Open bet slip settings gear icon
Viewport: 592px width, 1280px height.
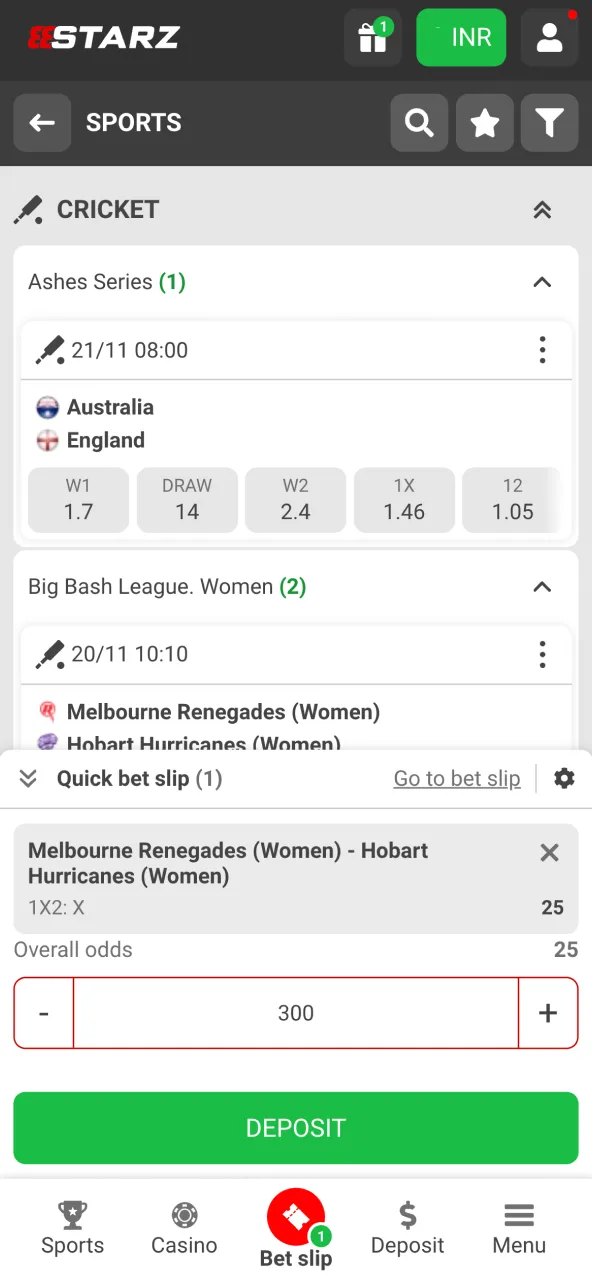click(x=565, y=778)
